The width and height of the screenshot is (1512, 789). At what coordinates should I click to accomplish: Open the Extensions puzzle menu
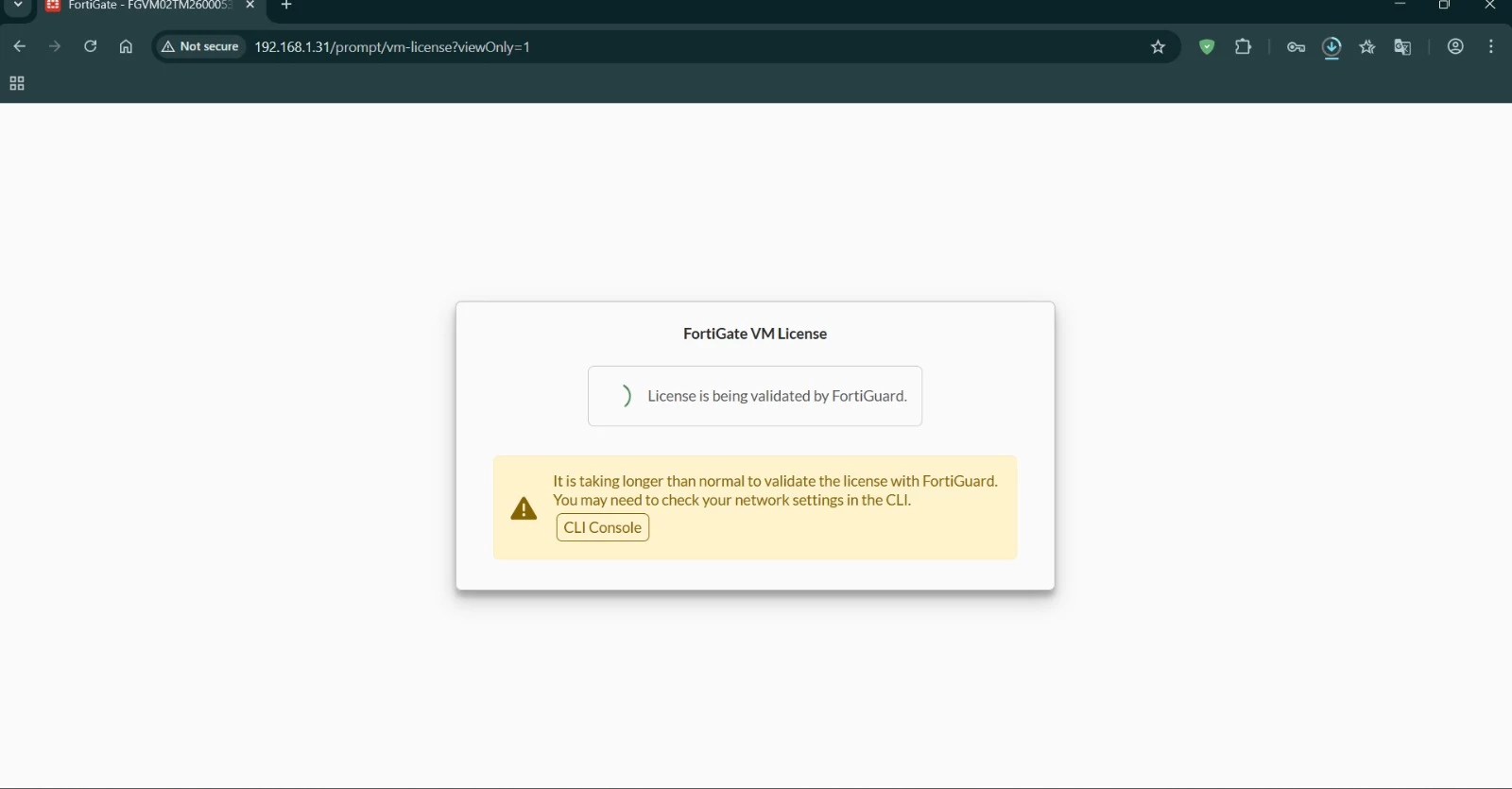click(1243, 46)
